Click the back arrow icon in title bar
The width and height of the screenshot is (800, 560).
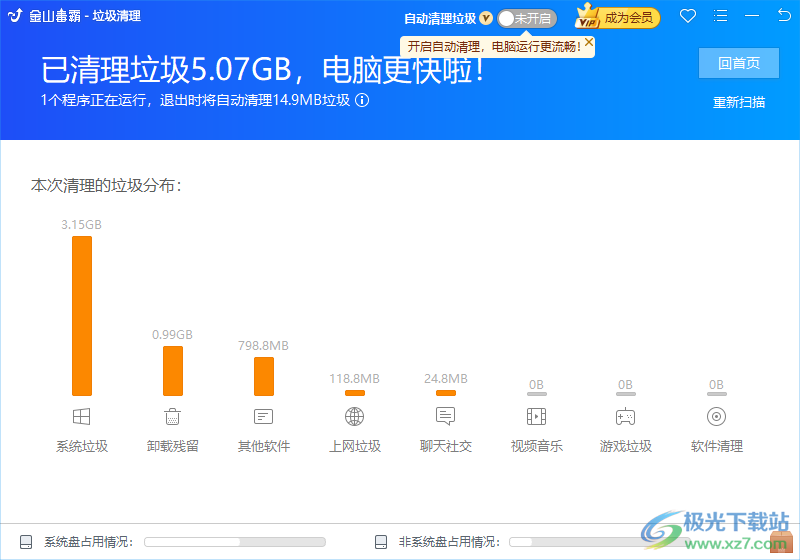[784, 15]
